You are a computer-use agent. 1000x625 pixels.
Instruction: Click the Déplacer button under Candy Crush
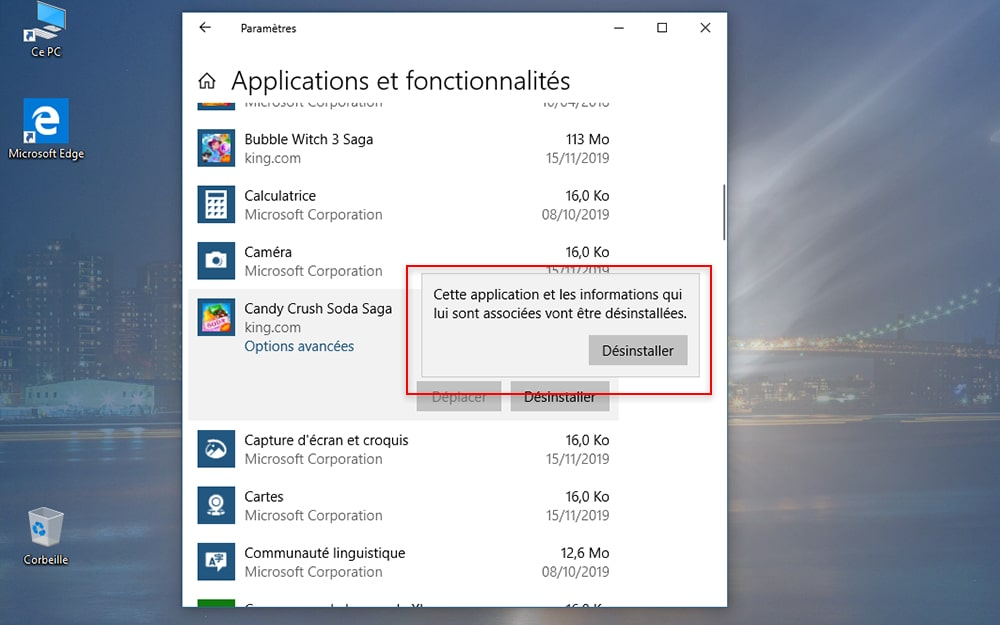[459, 397]
